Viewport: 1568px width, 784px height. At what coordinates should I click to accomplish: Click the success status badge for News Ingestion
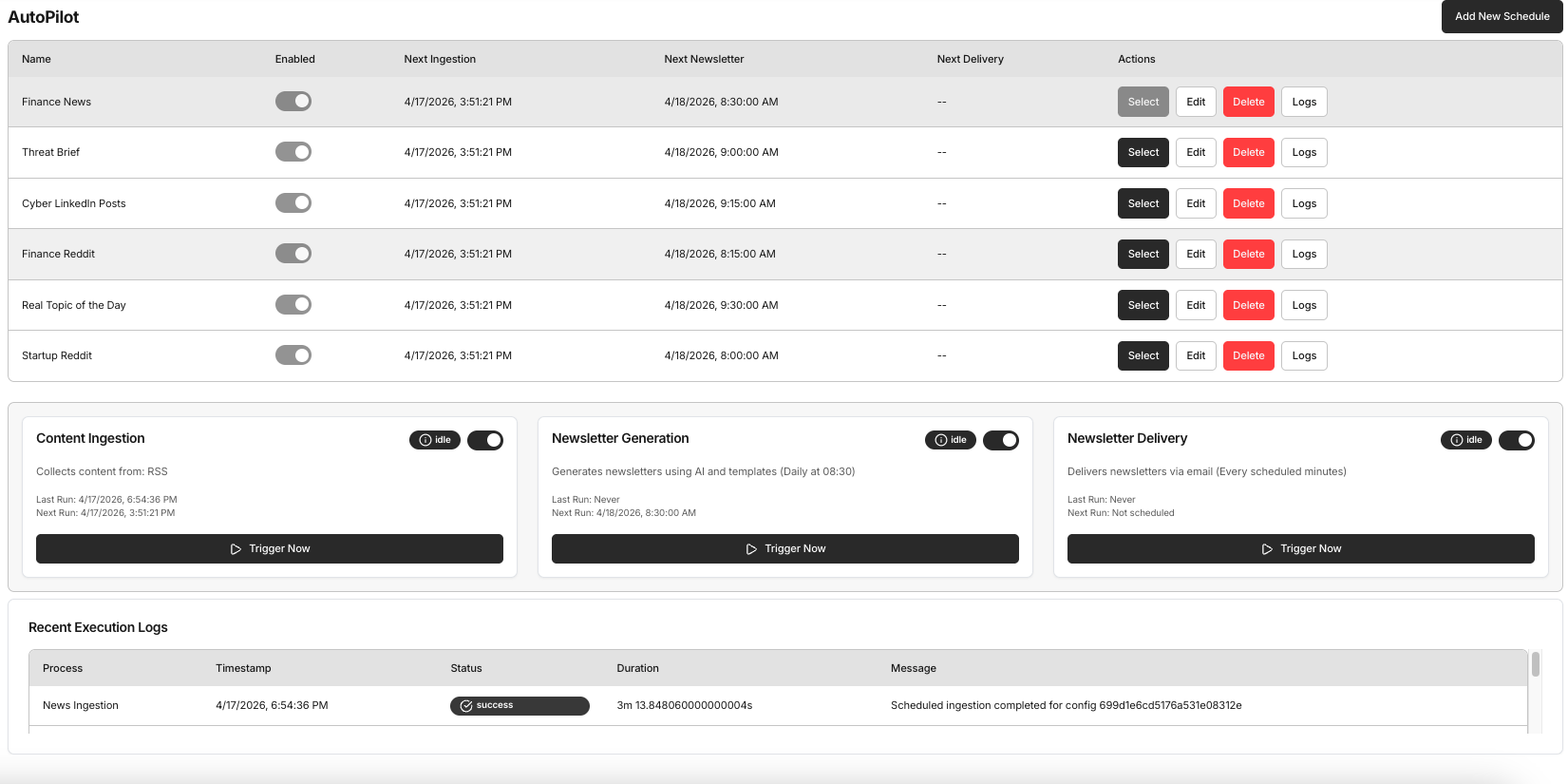coord(520,706)
